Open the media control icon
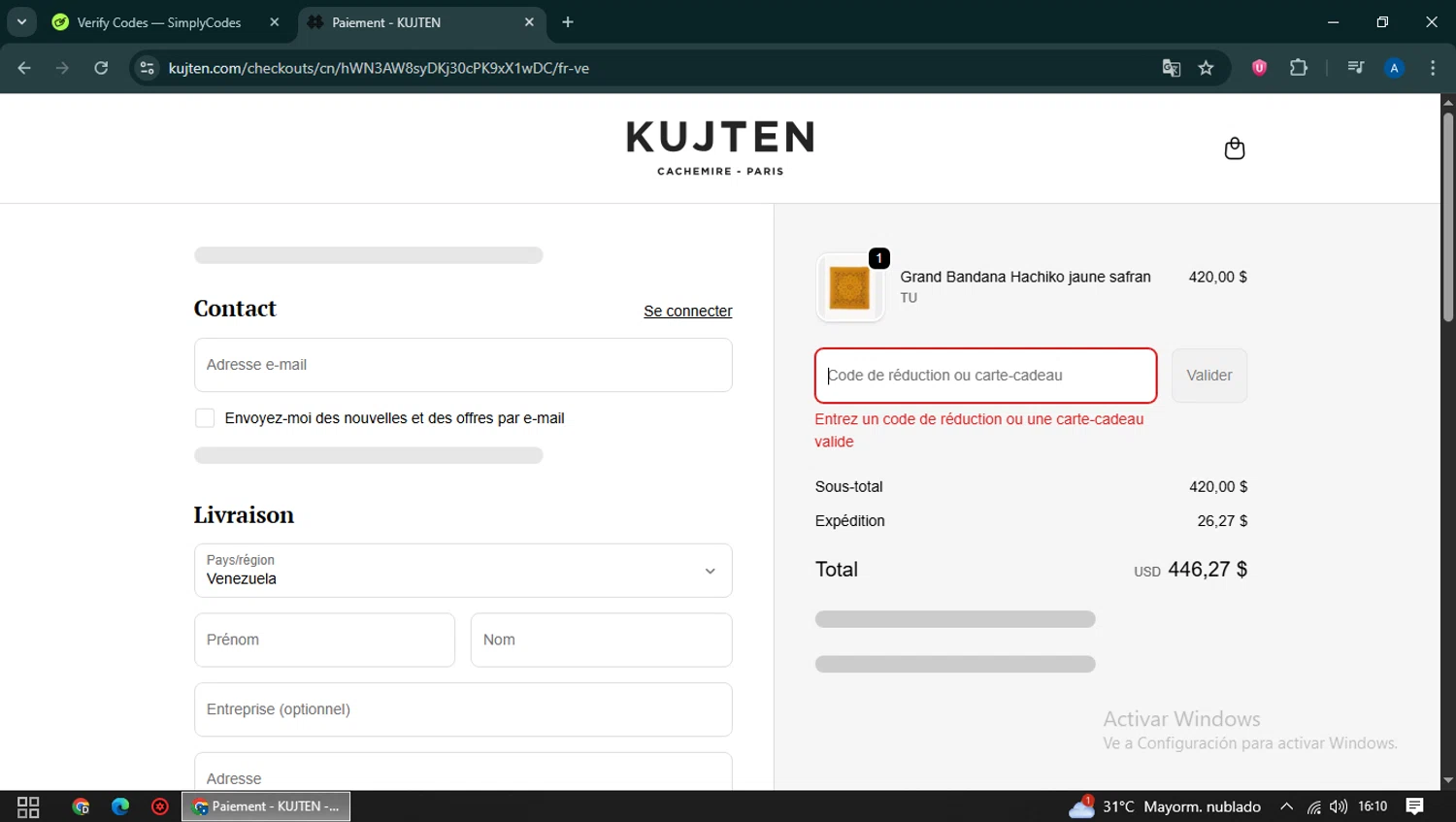 click(1355, 68)
